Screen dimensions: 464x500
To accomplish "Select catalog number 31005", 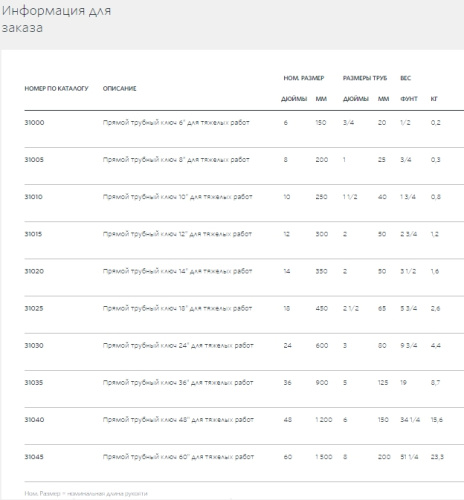I will 34,159.
